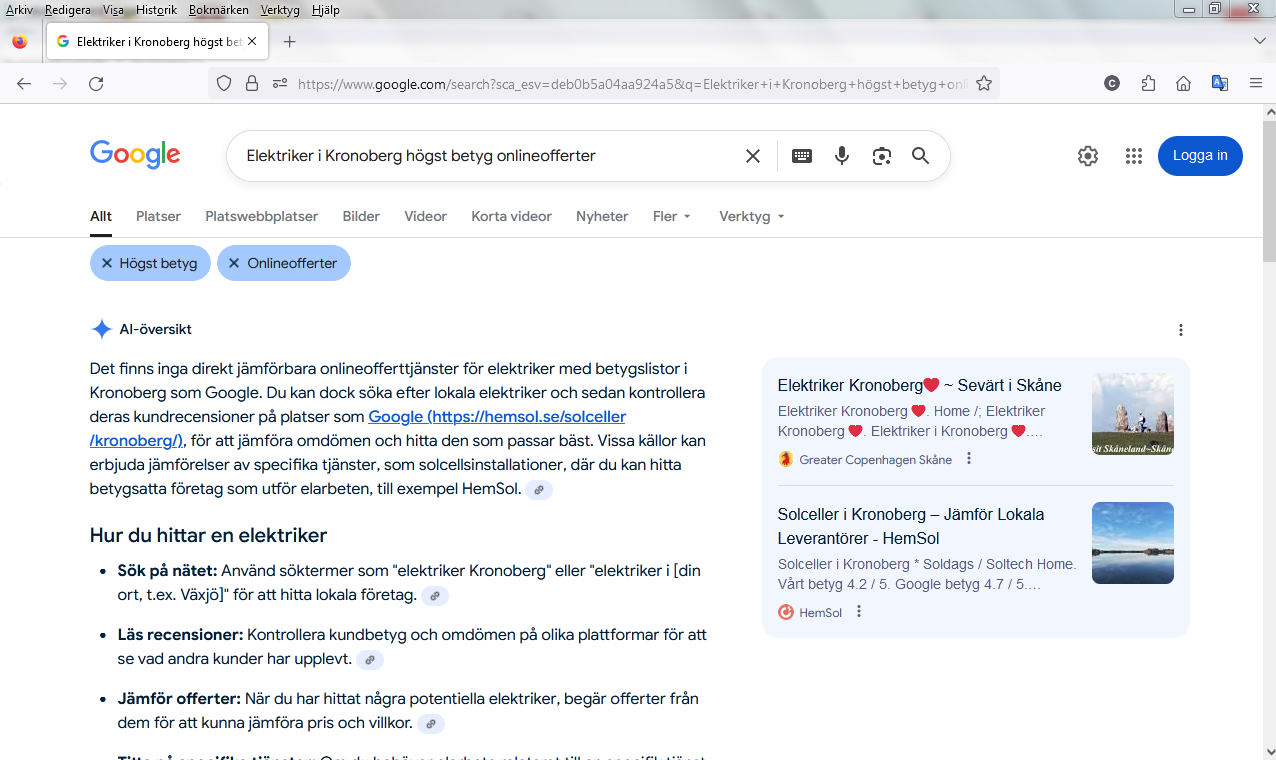Screen dimensions: 1276x760
Task: Bookmark this page with star icon
Action: tap(984, 84)
